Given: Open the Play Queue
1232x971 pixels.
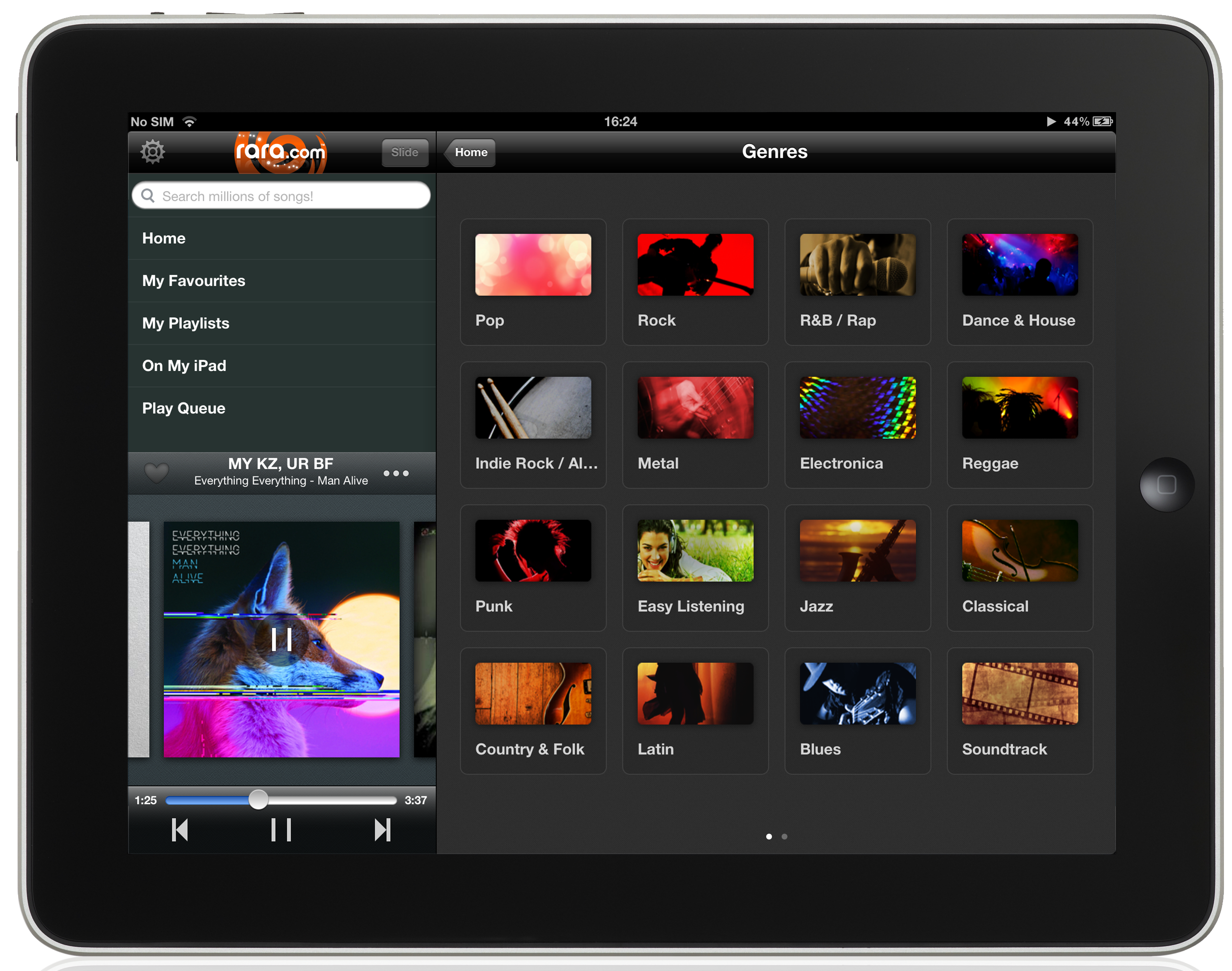Looking at the screenshot, I should 183,408.
